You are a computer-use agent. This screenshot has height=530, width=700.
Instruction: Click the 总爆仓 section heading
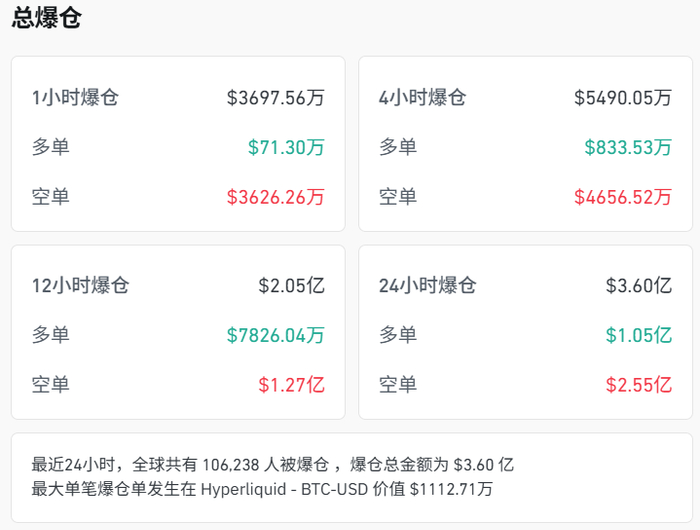(47, 18)
